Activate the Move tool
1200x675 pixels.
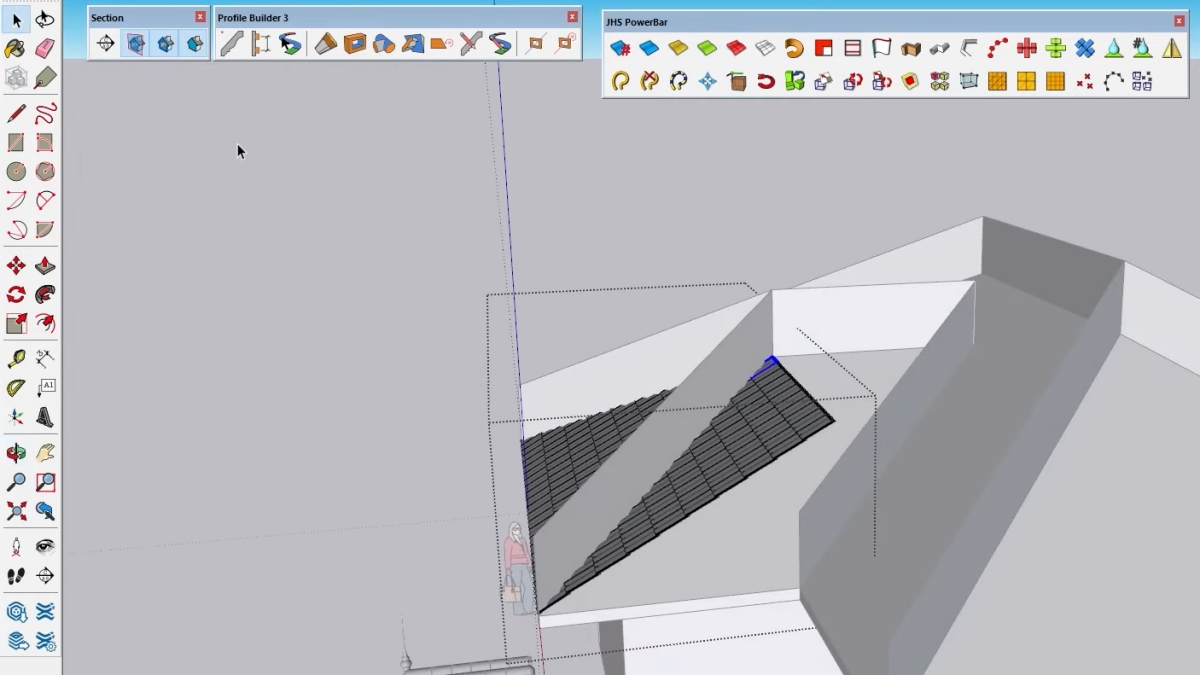pyautogui.click(x=16, y=265)
